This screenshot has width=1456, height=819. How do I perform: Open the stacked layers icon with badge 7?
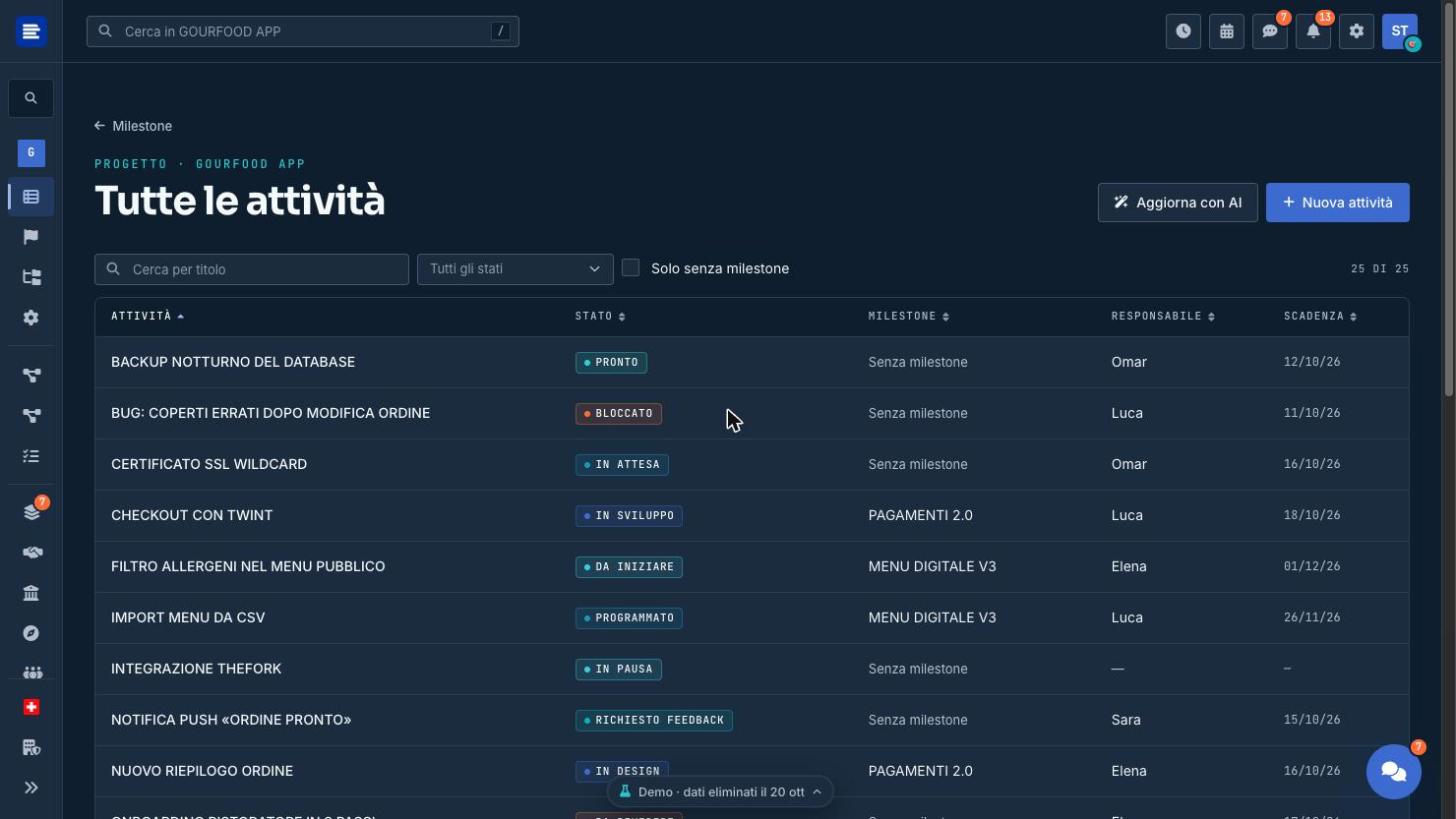(31, 512)
